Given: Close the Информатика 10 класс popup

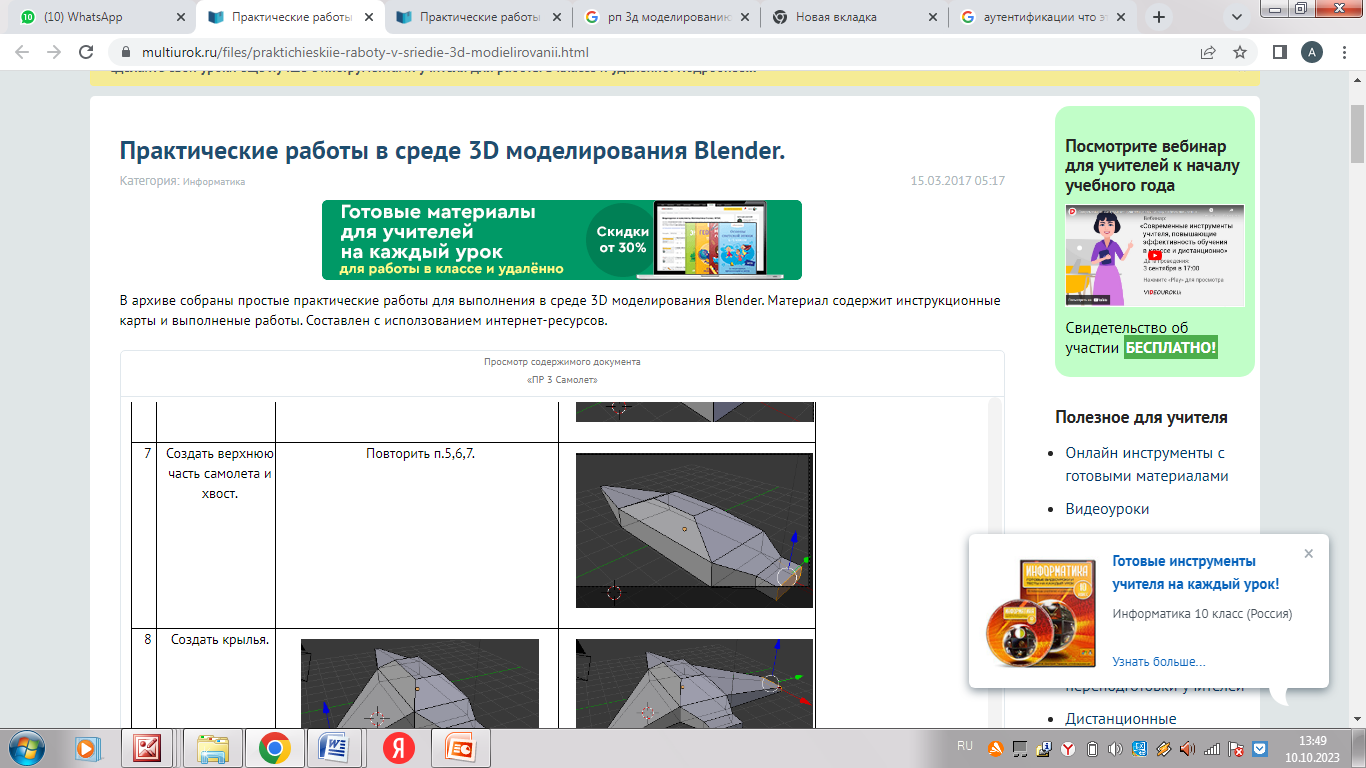Looking at the screenshot, I should pyautogui.click(x=1308, y=553).
